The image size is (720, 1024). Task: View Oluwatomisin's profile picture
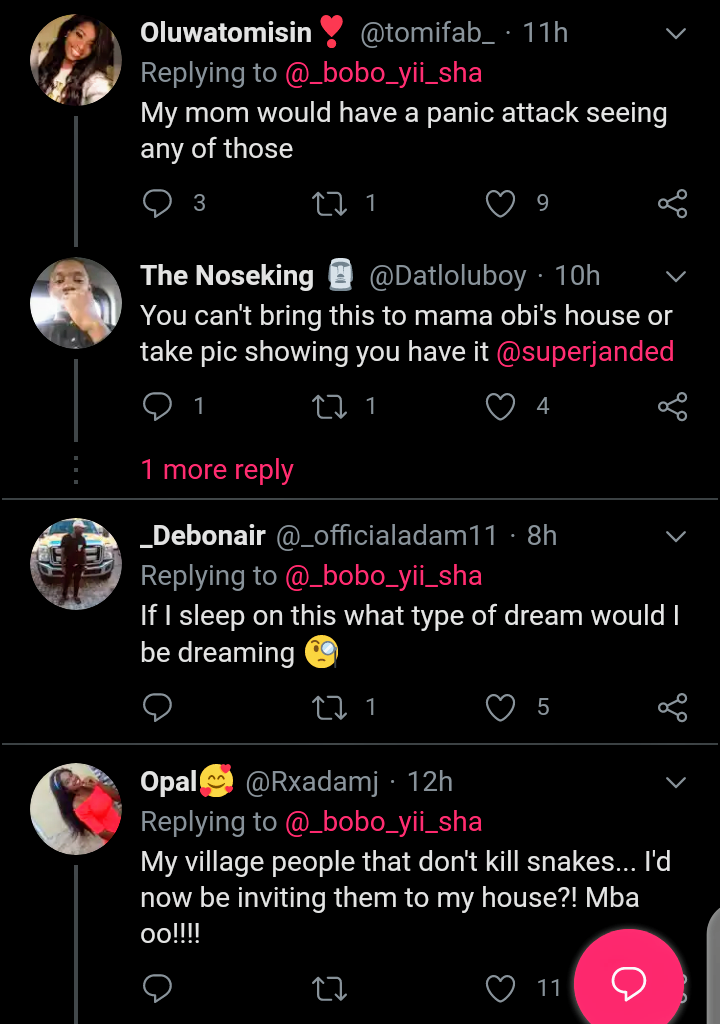tap(76, 60)
